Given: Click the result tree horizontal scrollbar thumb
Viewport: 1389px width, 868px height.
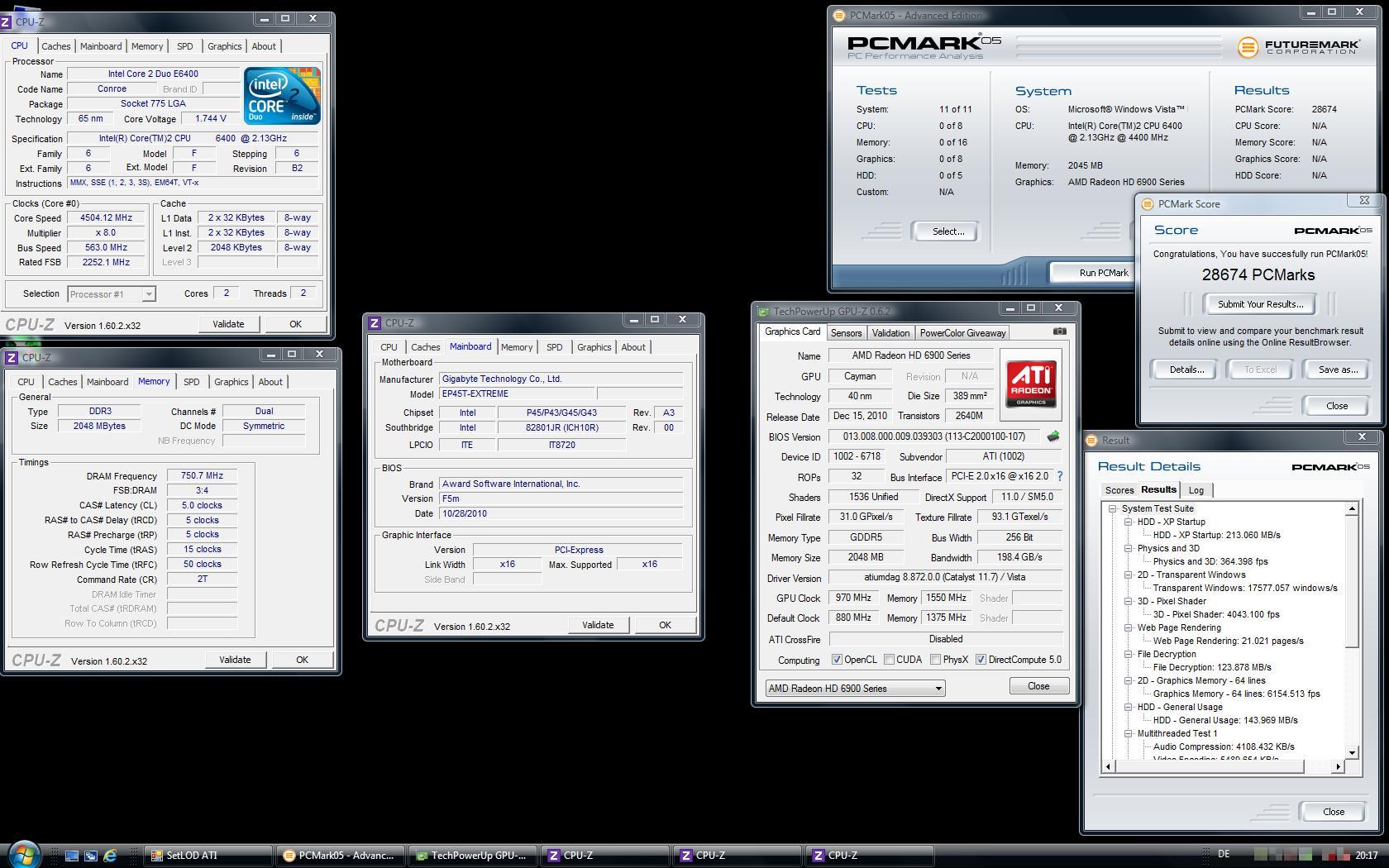Looking at the screenshot, I should coord(1208,767).
